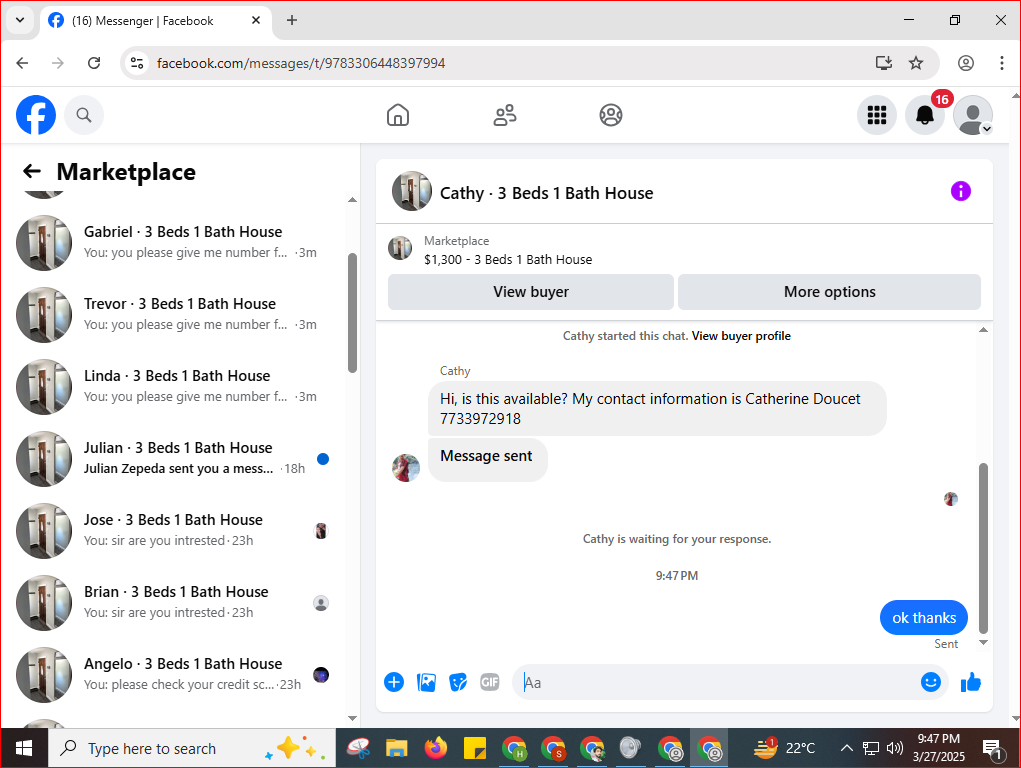Image resolution: width=1021 pixels, height=768 pixels.
Task: Open Sticky Notes from the taskbar
Action: pyautogui.click(x=475, y=748)
